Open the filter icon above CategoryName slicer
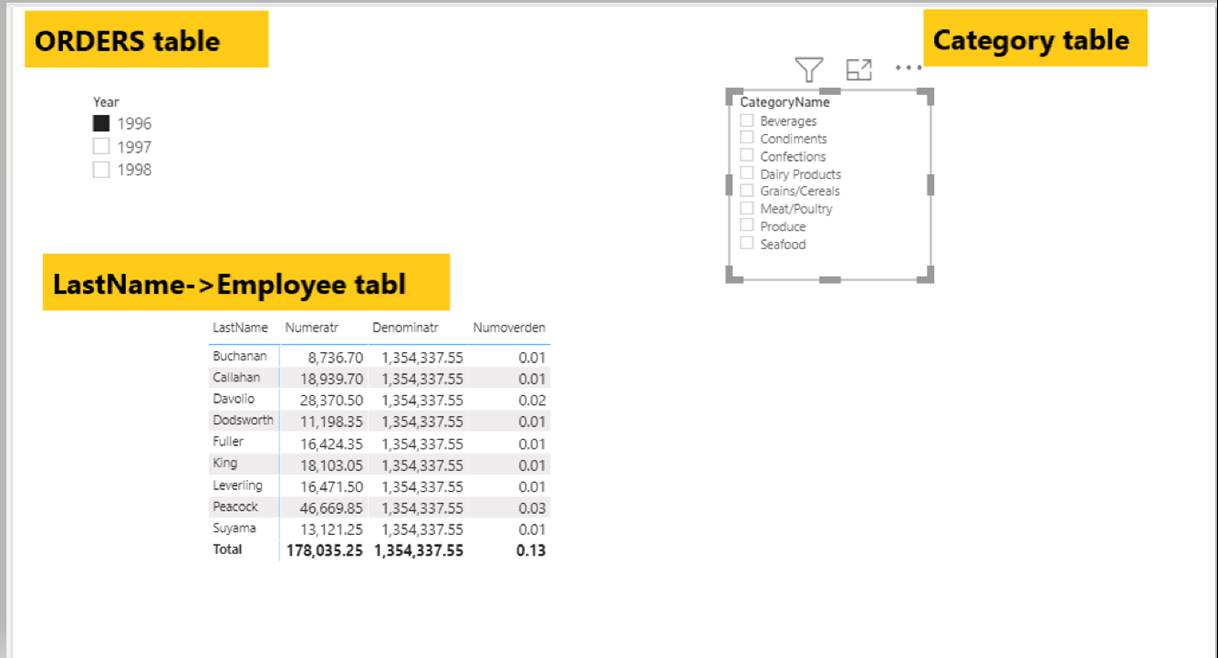The image size is (1218, 658). pyautogui.click(x=809, y=69)
